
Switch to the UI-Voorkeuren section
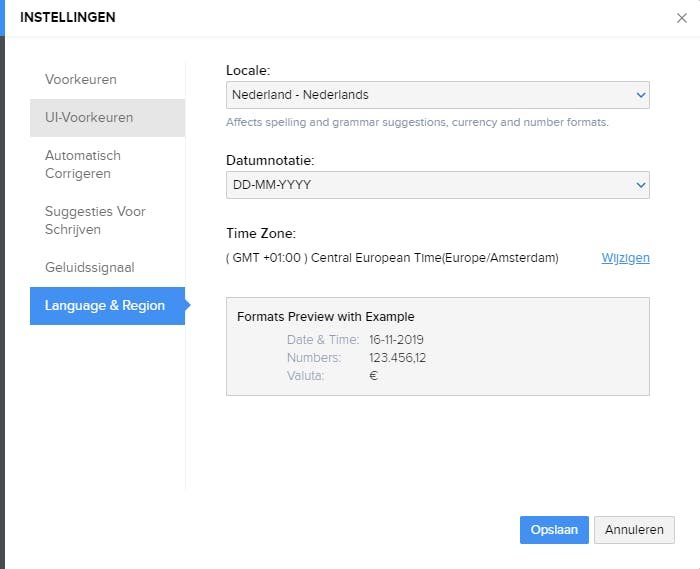[89, 117]
